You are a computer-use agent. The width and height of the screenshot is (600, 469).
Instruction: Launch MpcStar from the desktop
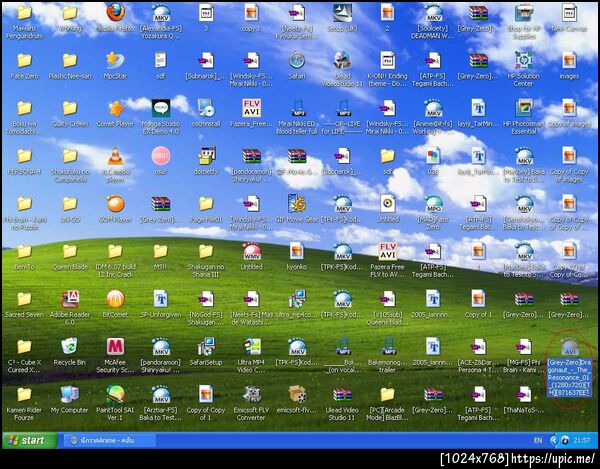[x=115, y=61]
